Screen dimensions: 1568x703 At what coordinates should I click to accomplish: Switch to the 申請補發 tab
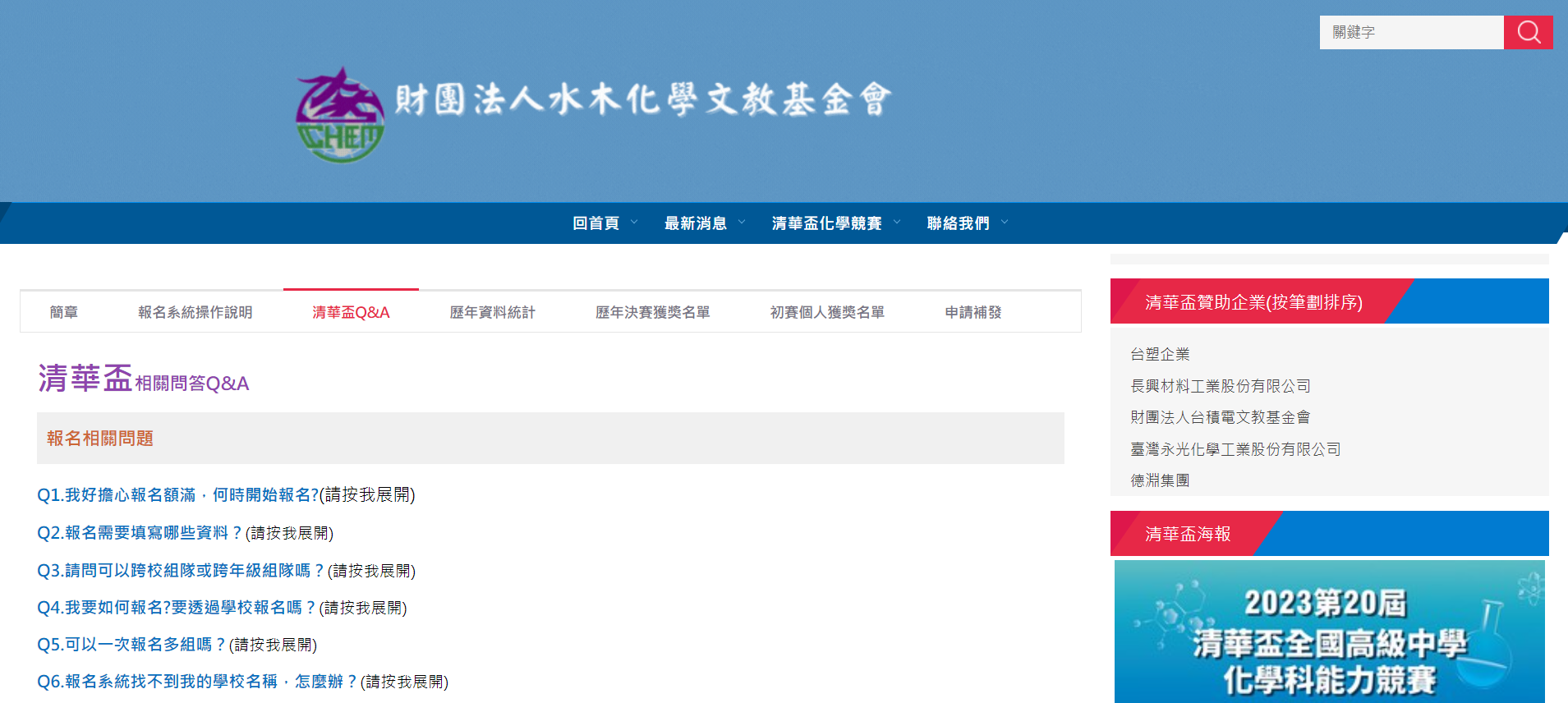point(973,312)
